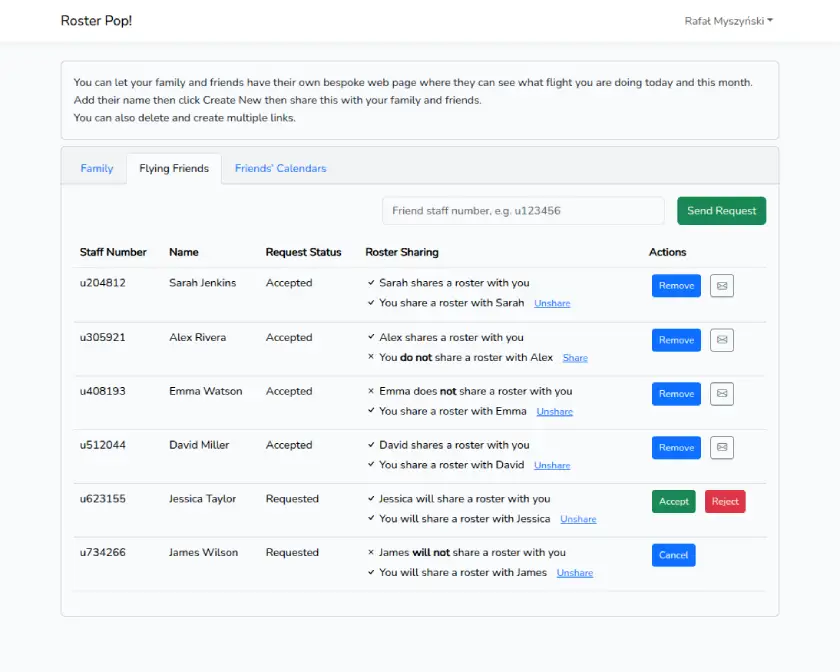Image resolution: width=840 pixels, height=672 pixels.
Task: Click Accepted status for Alex Rivera
Action: point(289,338)
